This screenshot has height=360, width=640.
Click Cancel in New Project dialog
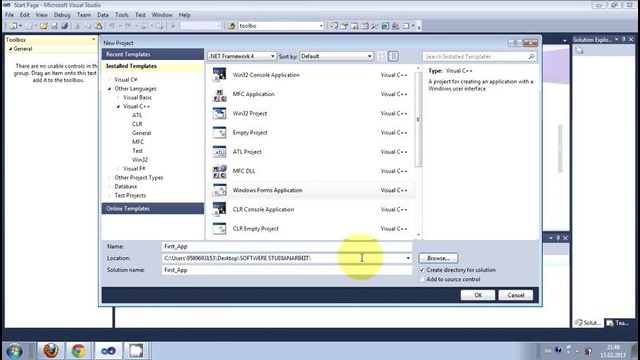516,295
